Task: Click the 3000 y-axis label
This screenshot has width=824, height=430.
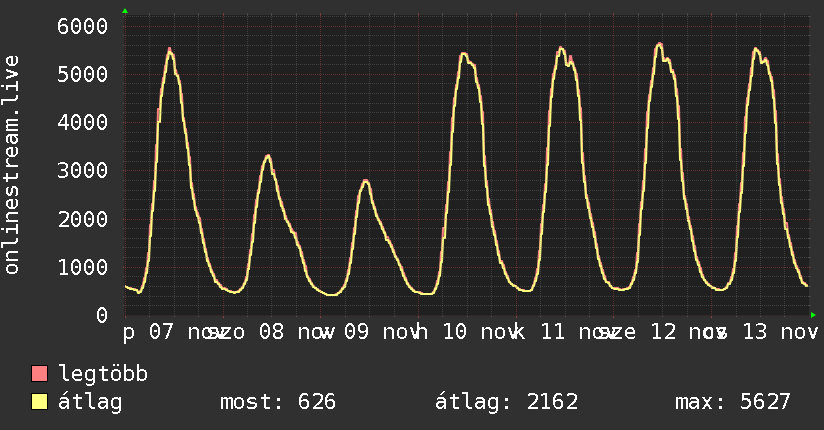Action: (83, 171)
